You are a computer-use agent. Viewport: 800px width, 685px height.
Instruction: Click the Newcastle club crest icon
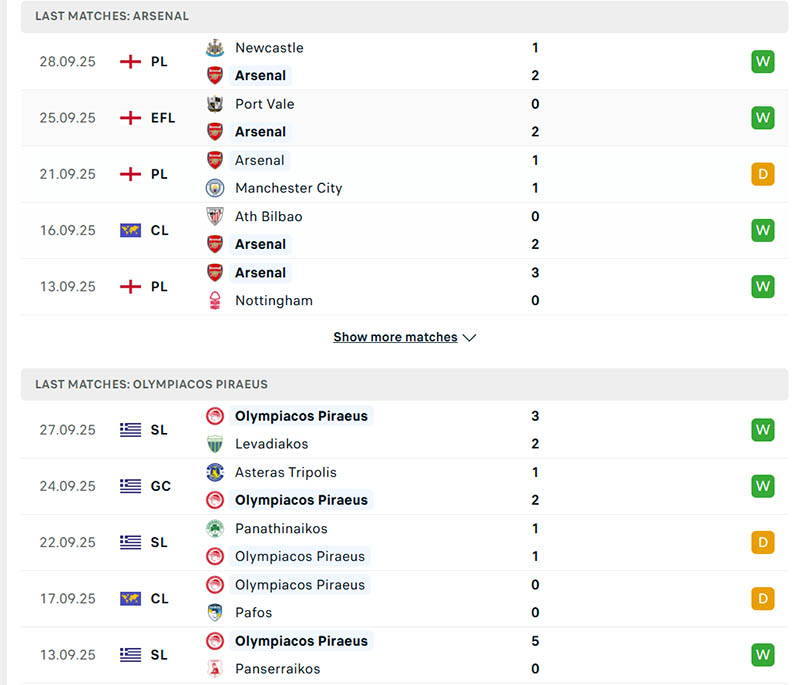pos(215,48)
